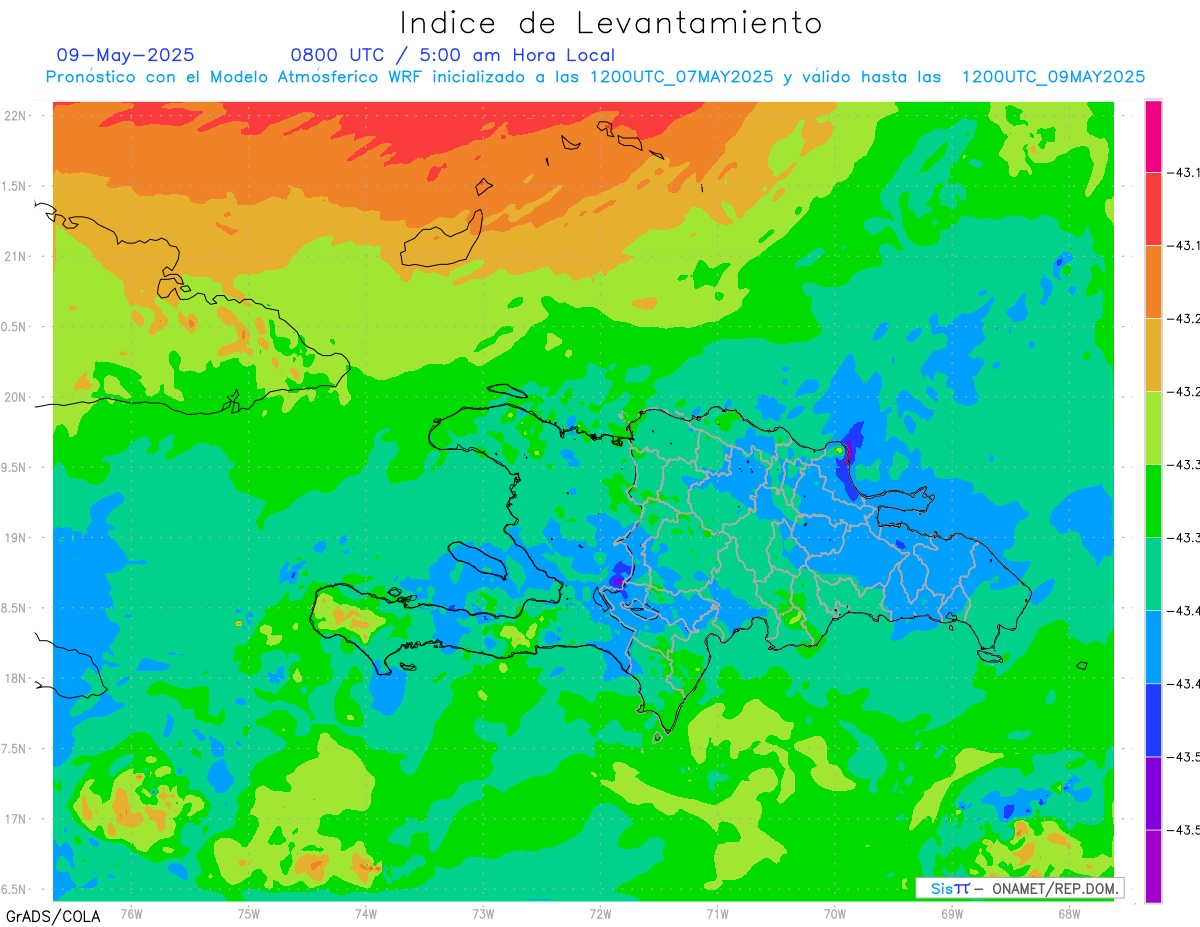Pick the bright green color bar swatch
Screen dimensions: 1200x927
pyautogui.click(x=1153, y=501)
